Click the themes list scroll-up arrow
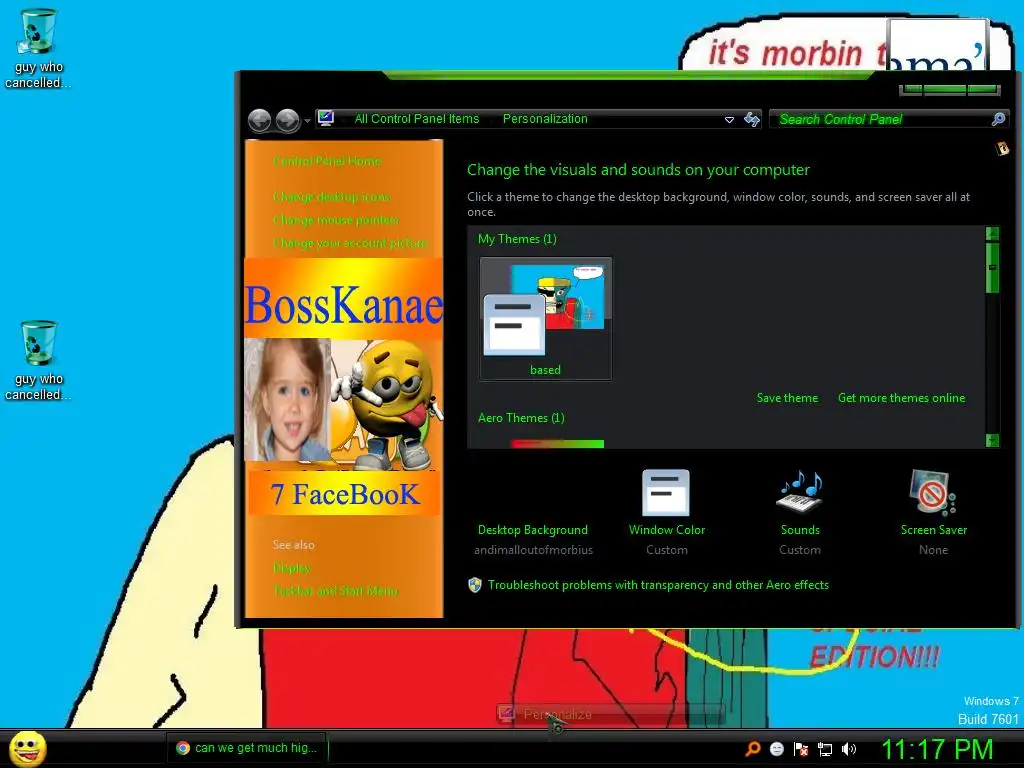 point(993,234)
